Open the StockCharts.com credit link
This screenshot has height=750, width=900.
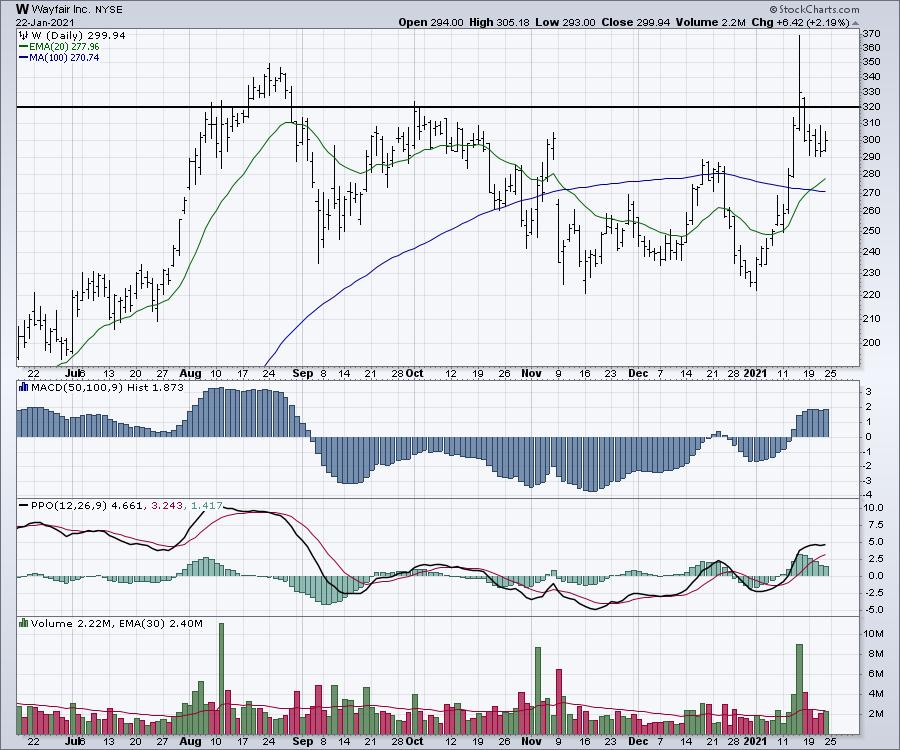coord(814,9)
